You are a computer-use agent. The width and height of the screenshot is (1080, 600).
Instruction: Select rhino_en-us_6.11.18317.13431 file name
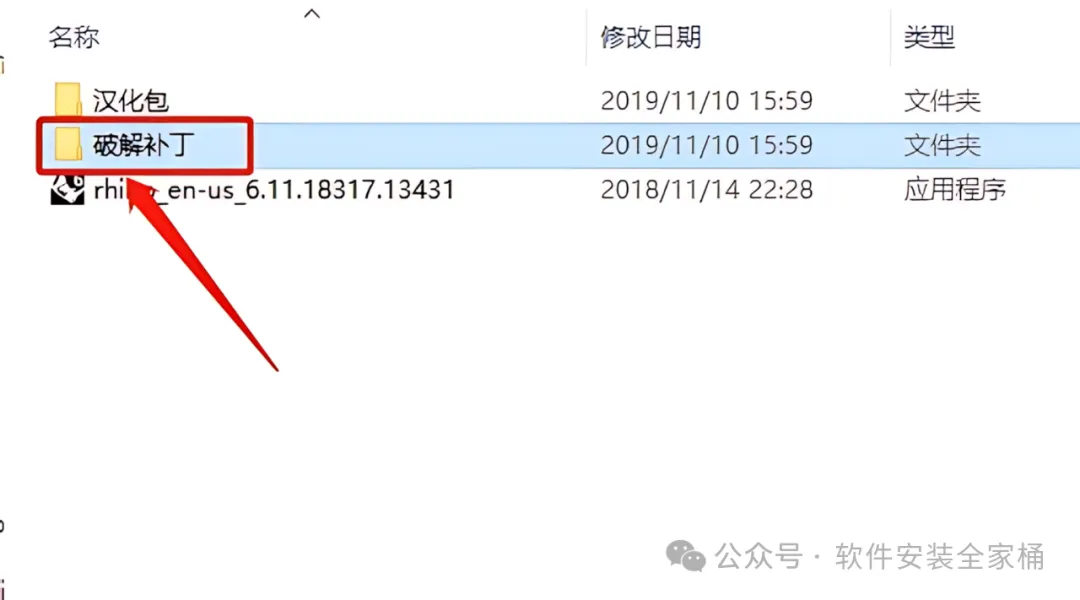pyautogui.click(x=274, y=189)
